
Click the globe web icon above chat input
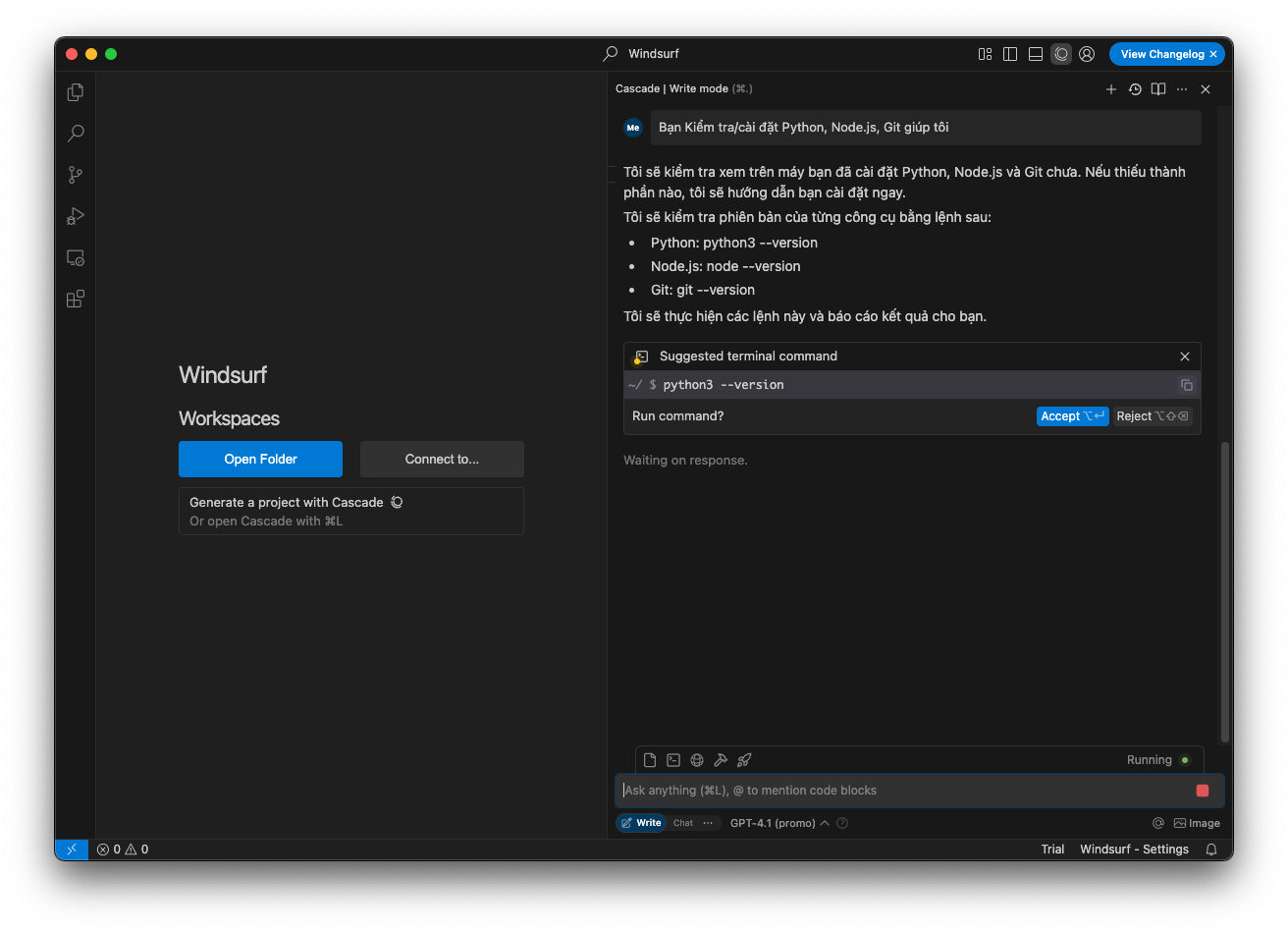click(697, 760)
